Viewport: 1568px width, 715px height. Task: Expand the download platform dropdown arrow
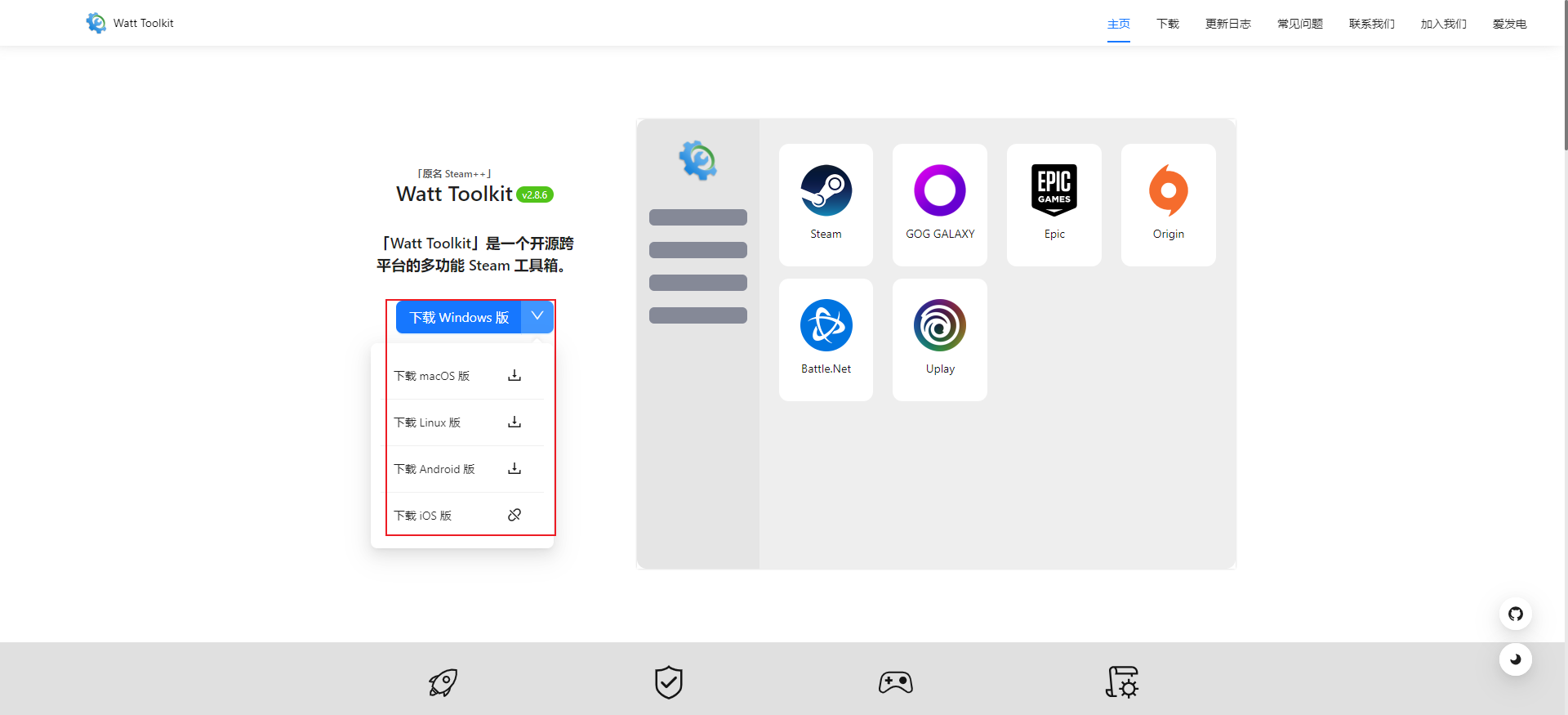[x=537, y=316]
